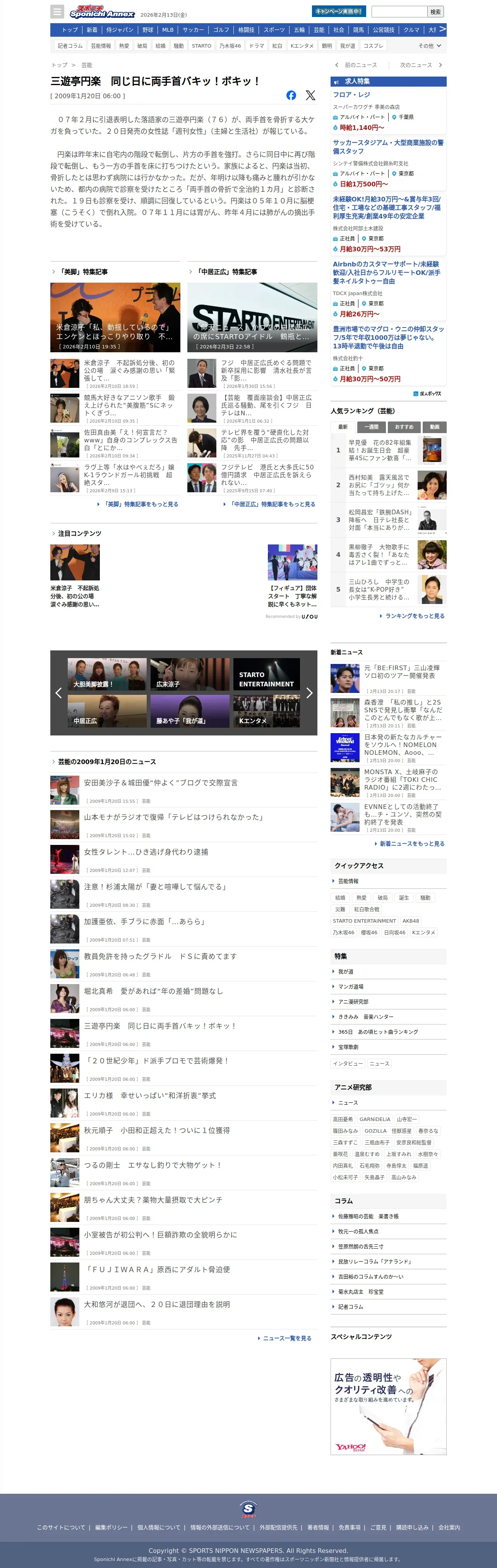The image size is (497, 1568).
Task: Open 安田美沙子＆城田優 blog article link
Action: tap(161, 783)
